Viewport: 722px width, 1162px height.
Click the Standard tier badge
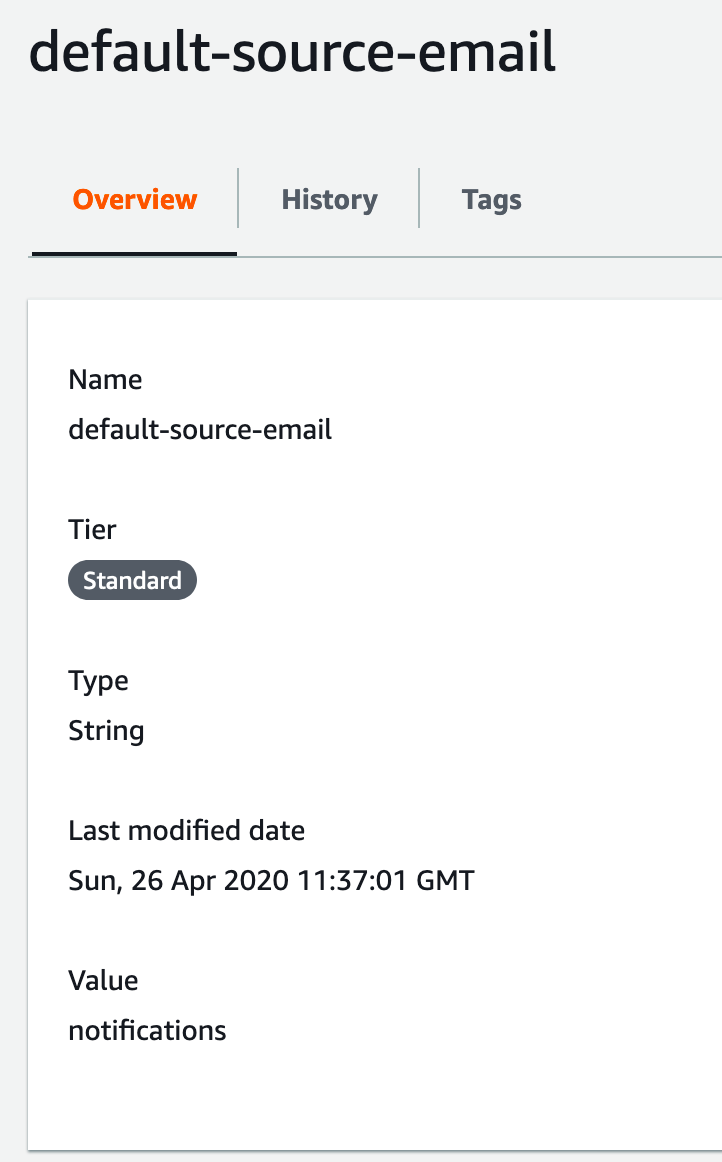pyautogui.click(x=132, y=580)
